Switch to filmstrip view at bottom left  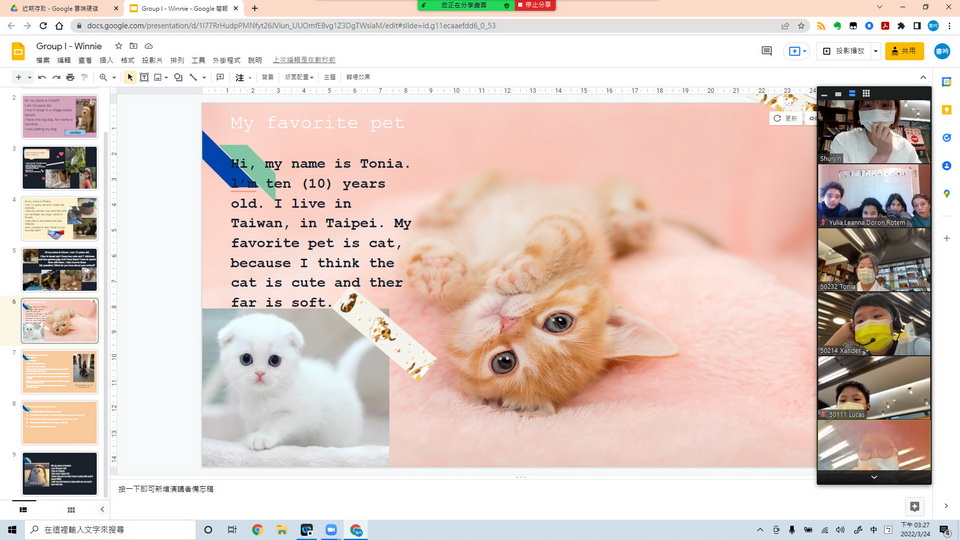click(22, 509)
